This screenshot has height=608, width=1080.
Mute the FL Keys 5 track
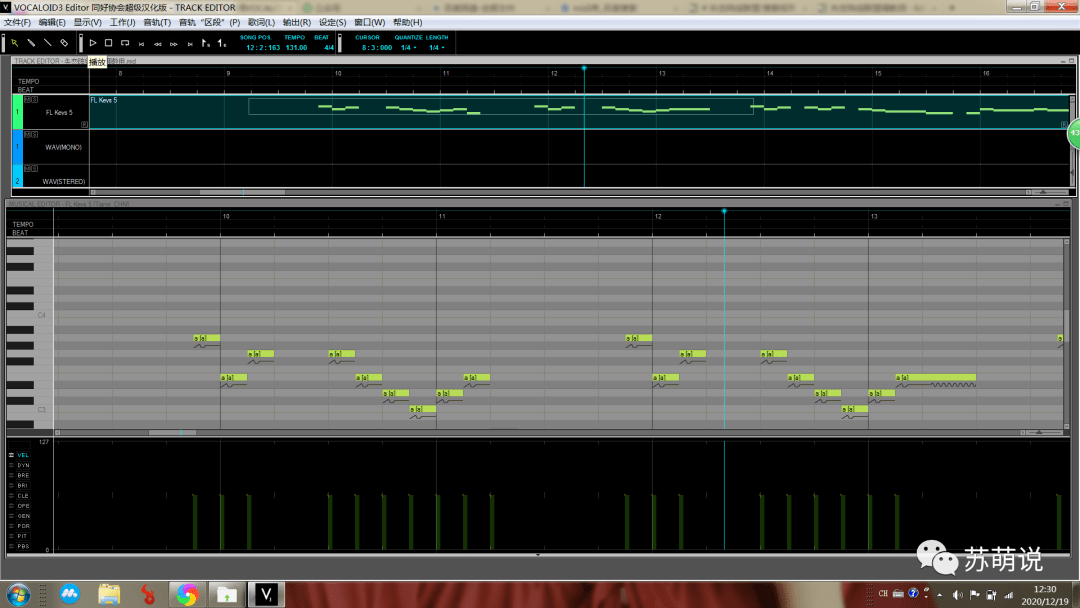tap(27, 100)
